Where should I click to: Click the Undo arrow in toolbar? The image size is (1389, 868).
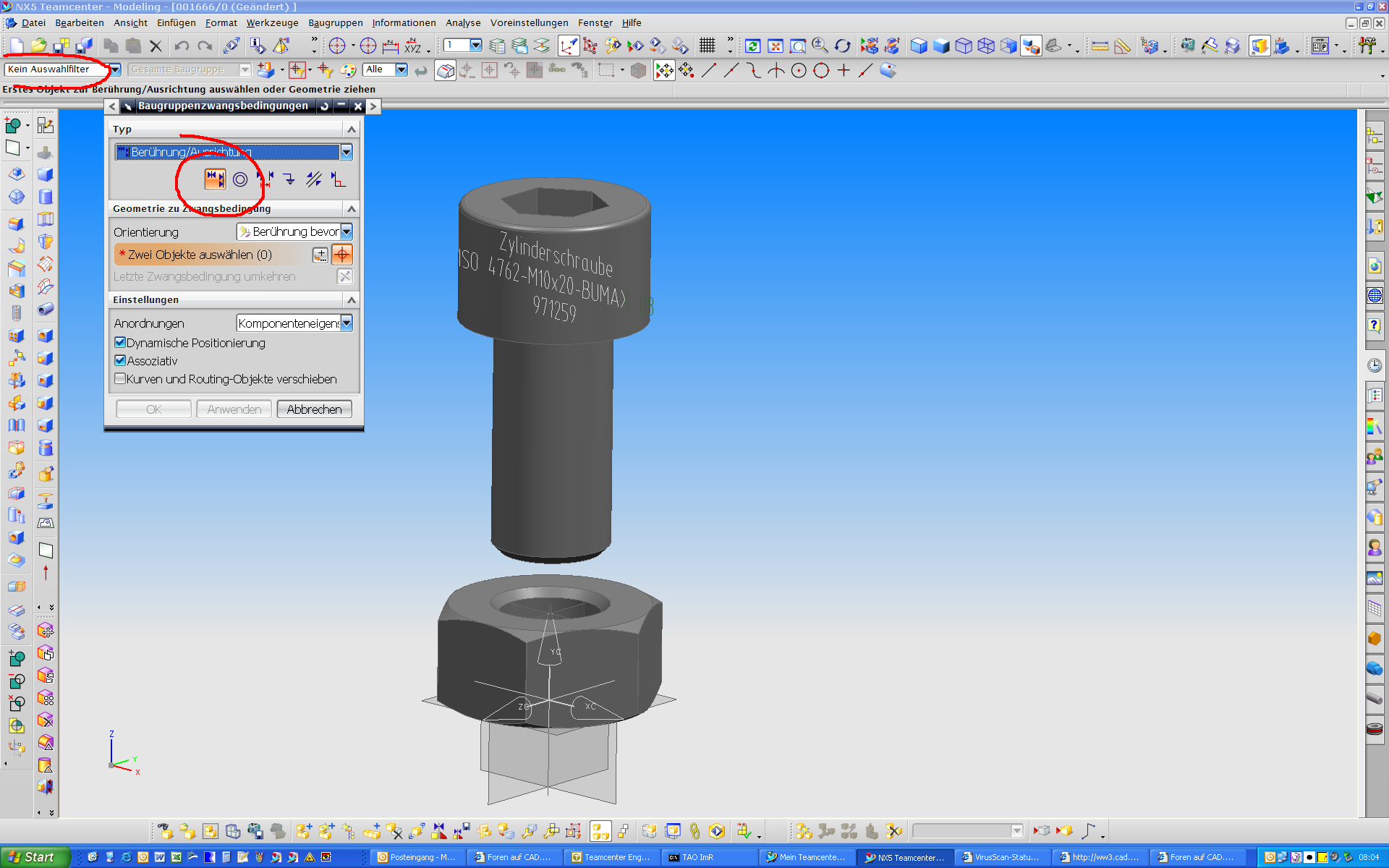[181, 46]
